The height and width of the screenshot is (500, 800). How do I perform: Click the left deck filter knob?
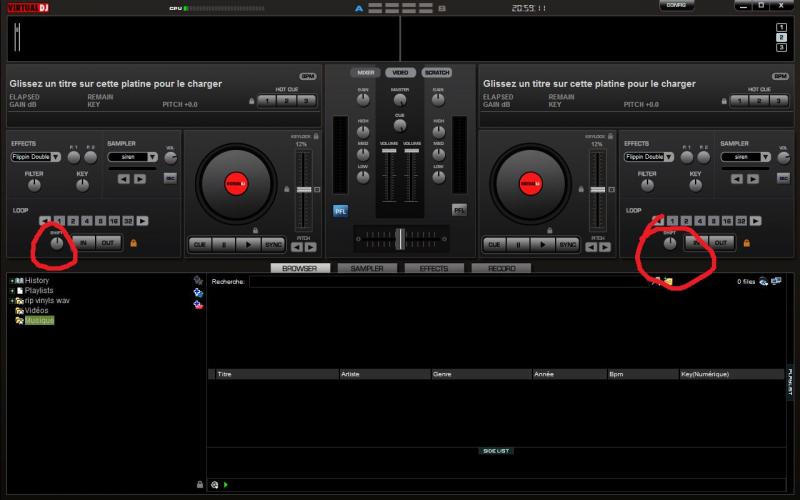click(x=34, y=186)
